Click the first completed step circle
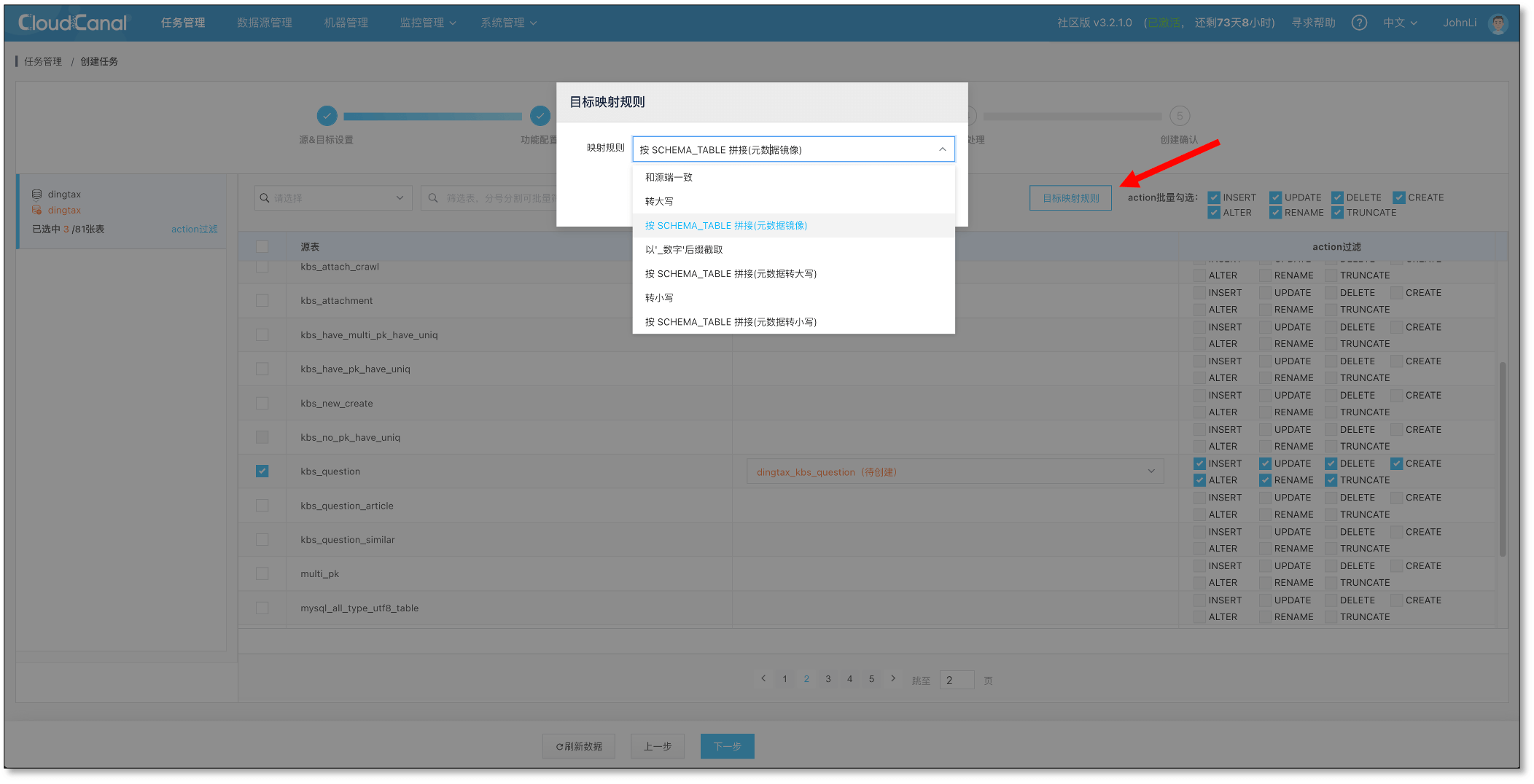This screenshot has height=784, width=1534. pyautogui.click(x=327, y=116)
